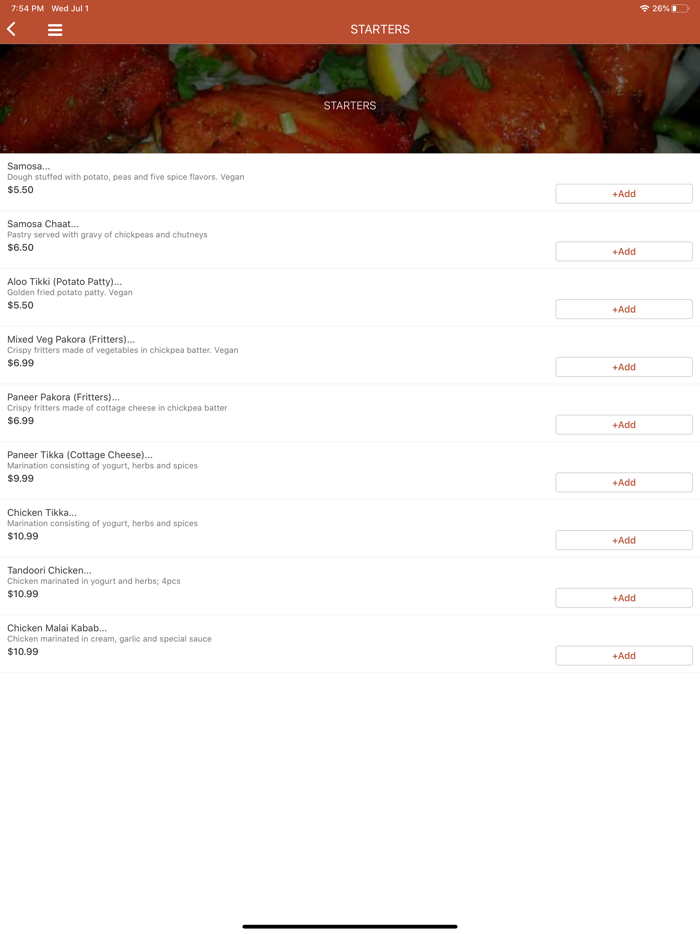Add Aloo Tikki Potato Patty to the order
This screenshot has width=700, height=934.
tap(623, 309)
